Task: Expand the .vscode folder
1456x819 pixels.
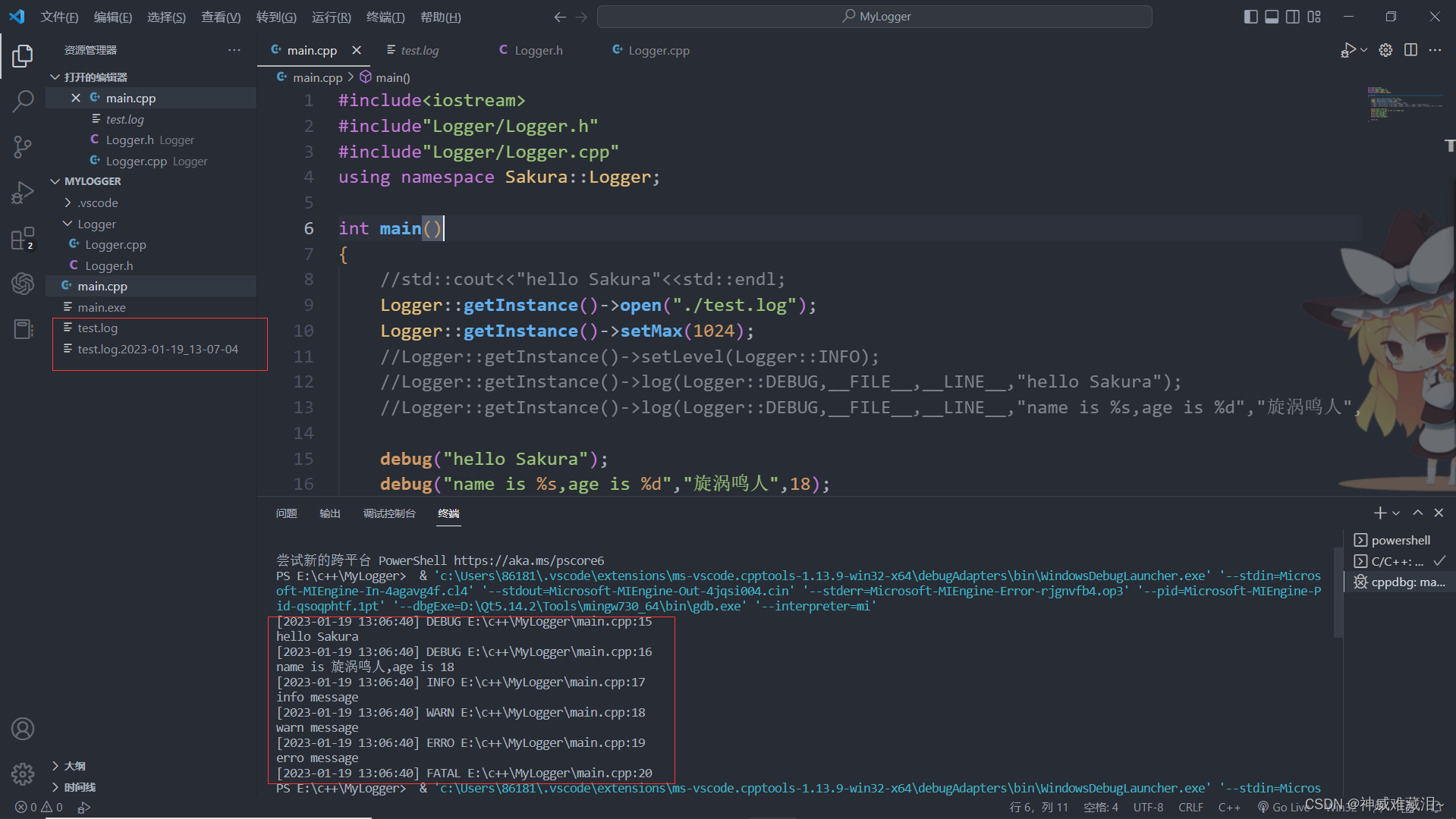Action: 96,202
